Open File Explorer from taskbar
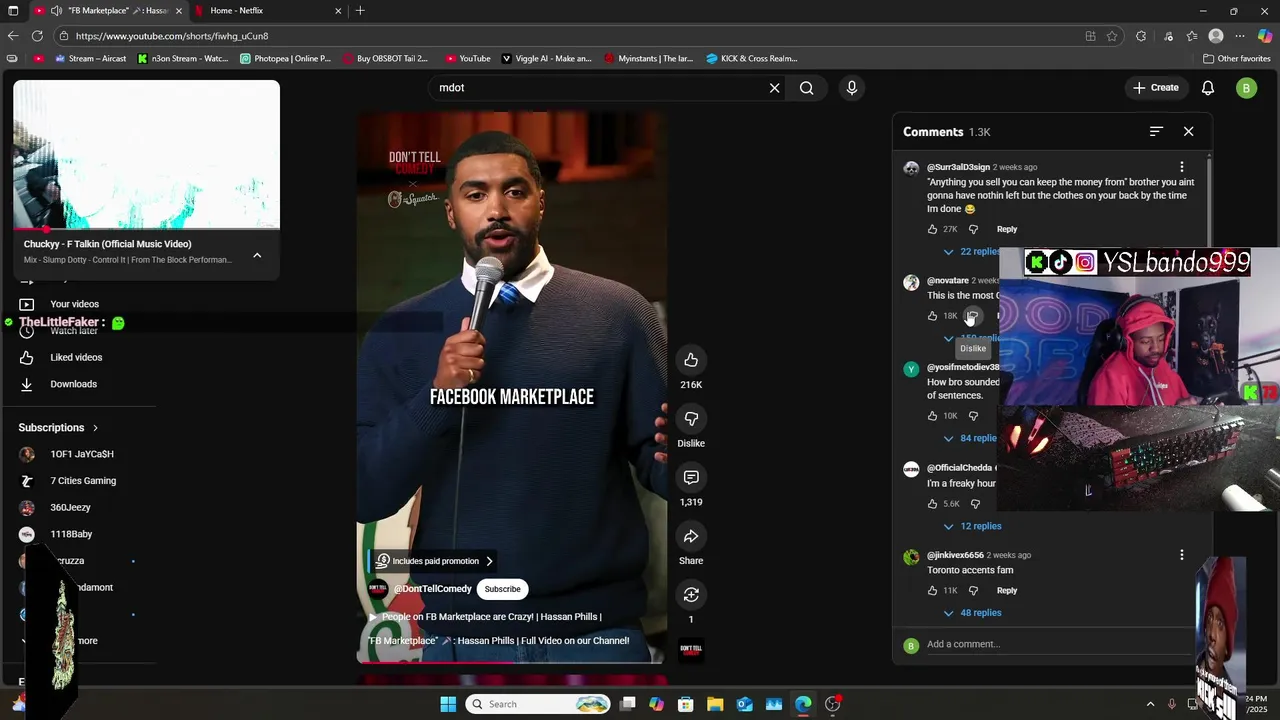The image size is (1280, 720). point(715,704)
